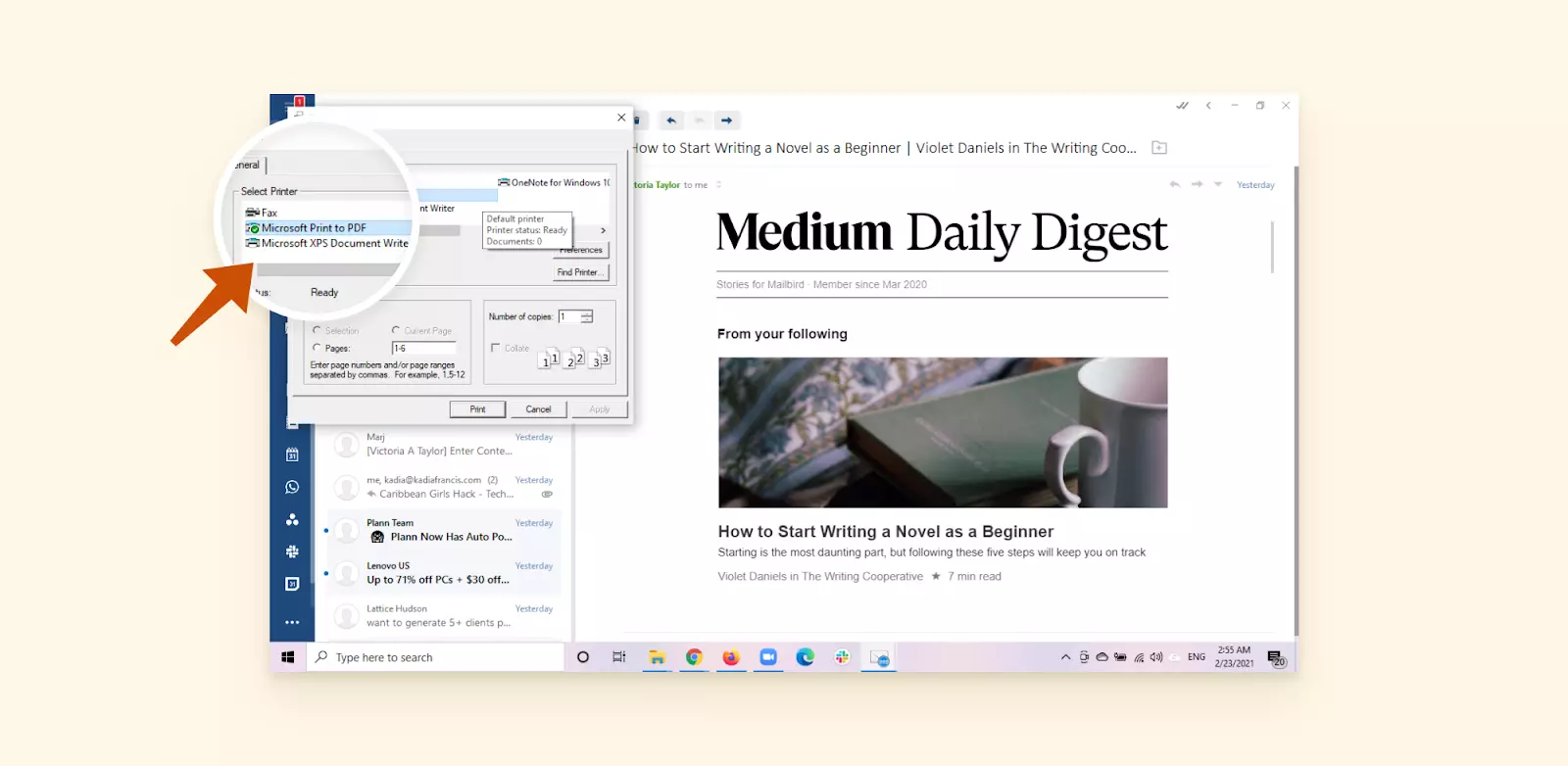Select the Current Page radio button
The width and height of the screenshot is (1568, 766).
396,330
